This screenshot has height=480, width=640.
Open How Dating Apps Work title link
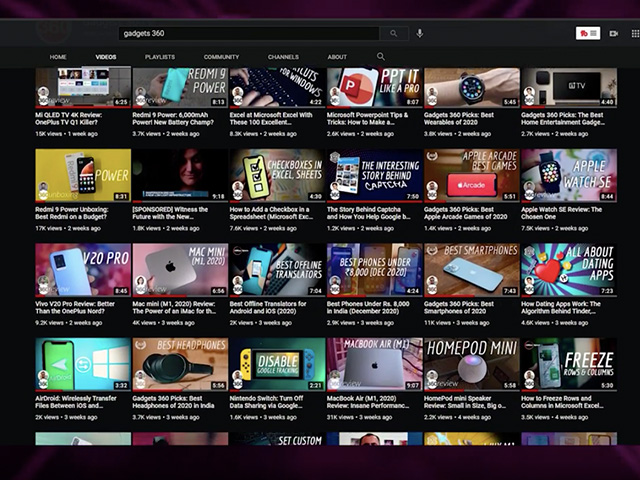(567, 307)
